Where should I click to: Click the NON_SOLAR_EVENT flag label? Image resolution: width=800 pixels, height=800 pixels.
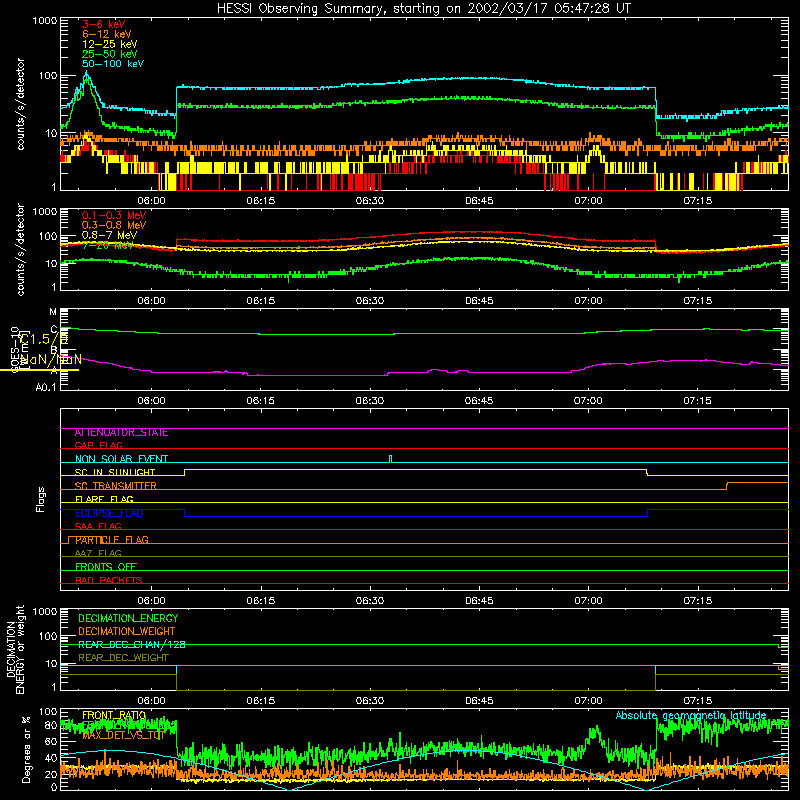click(121, 459)
